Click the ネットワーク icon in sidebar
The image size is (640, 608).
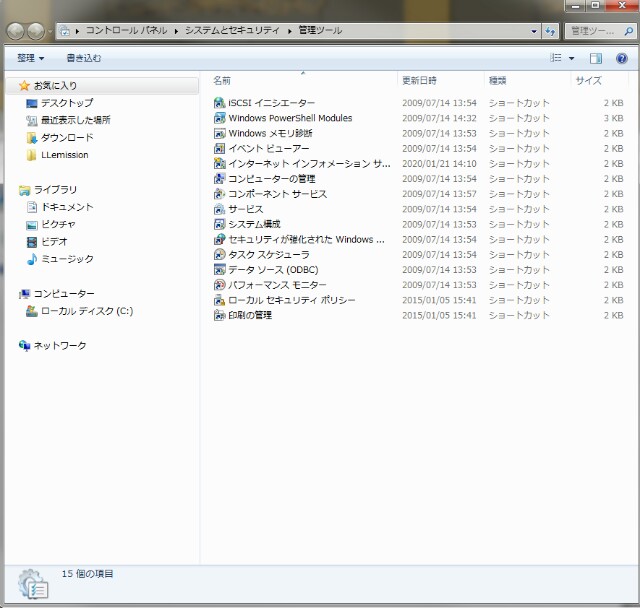24,346
